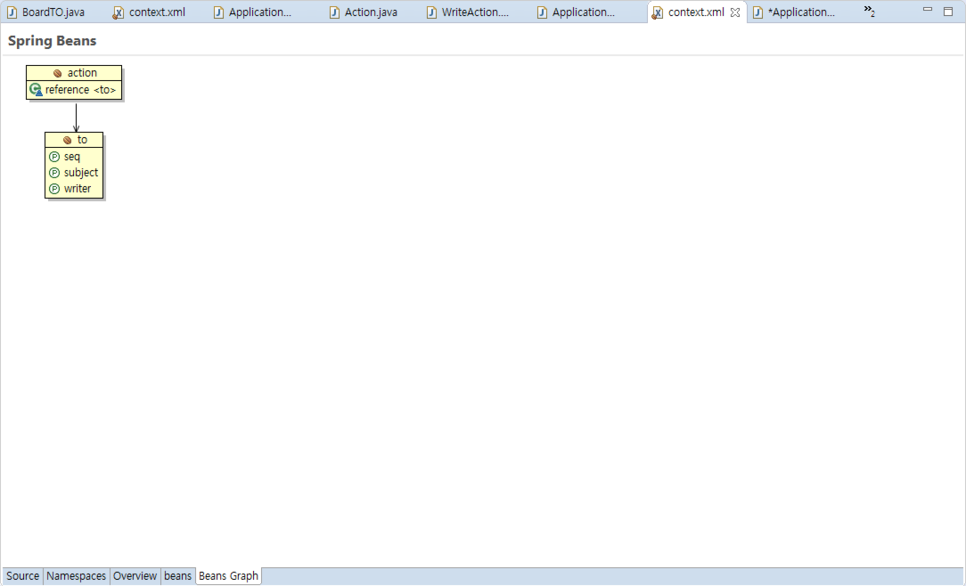Open the Action.java editor tab

[364, 12]
